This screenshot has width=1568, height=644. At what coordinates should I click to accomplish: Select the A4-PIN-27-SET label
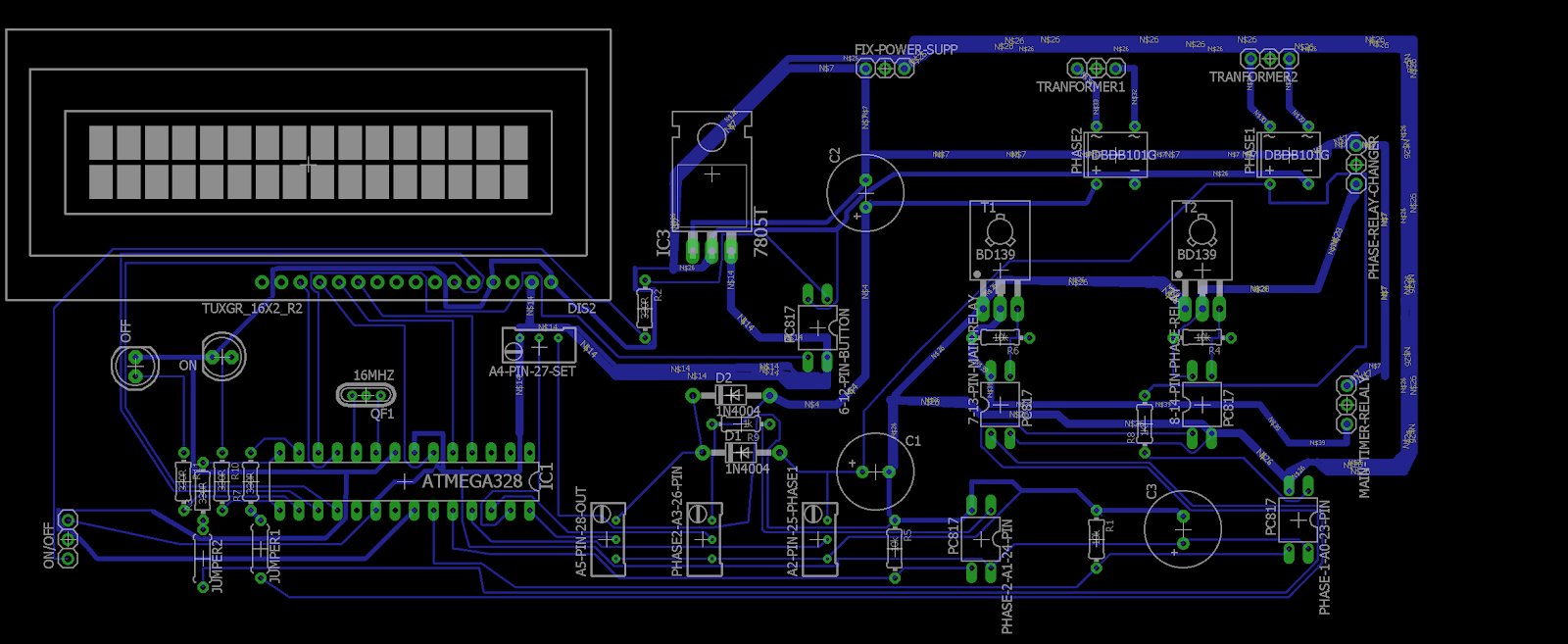click(532, 372)
